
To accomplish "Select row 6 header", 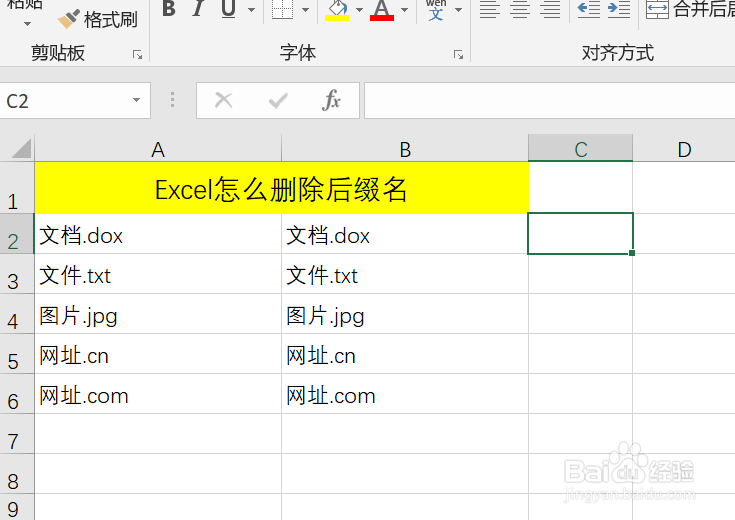I will tap(17, 394).
